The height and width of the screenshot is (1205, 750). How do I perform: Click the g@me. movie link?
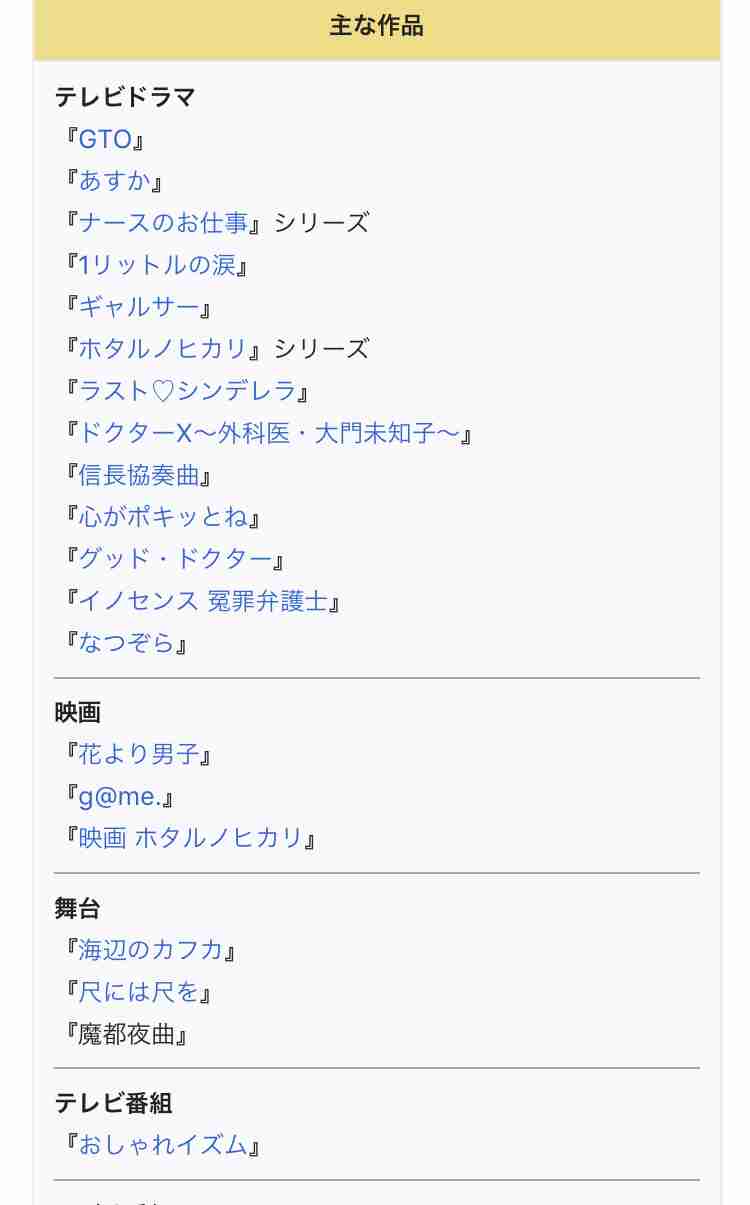point(120,797)
